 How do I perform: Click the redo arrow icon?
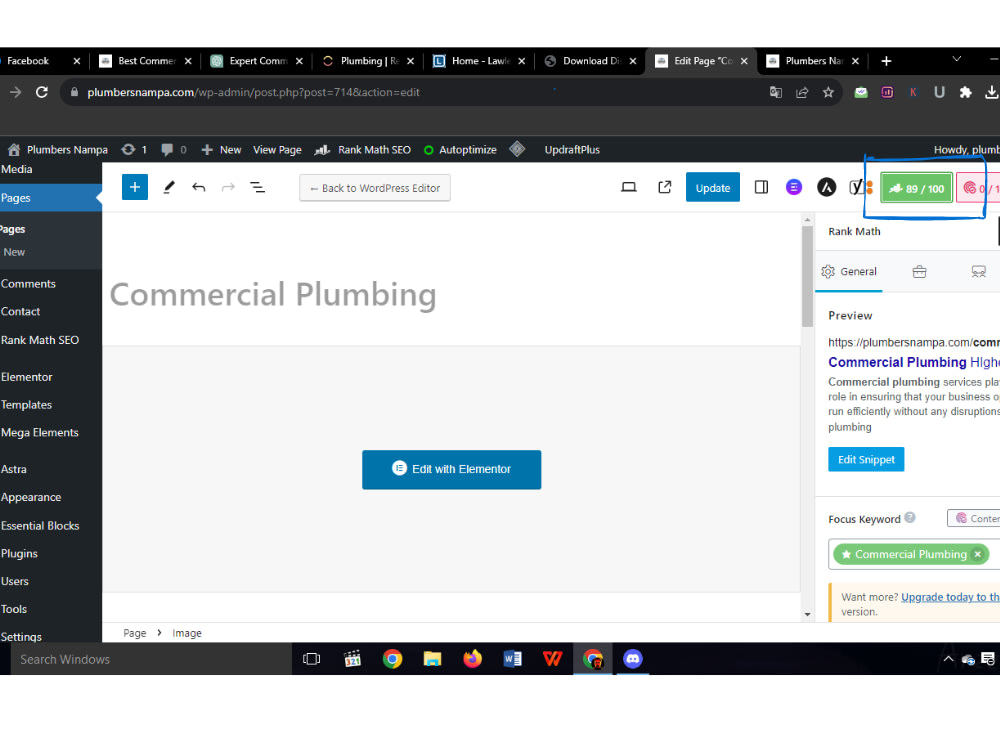pos(228,188)
